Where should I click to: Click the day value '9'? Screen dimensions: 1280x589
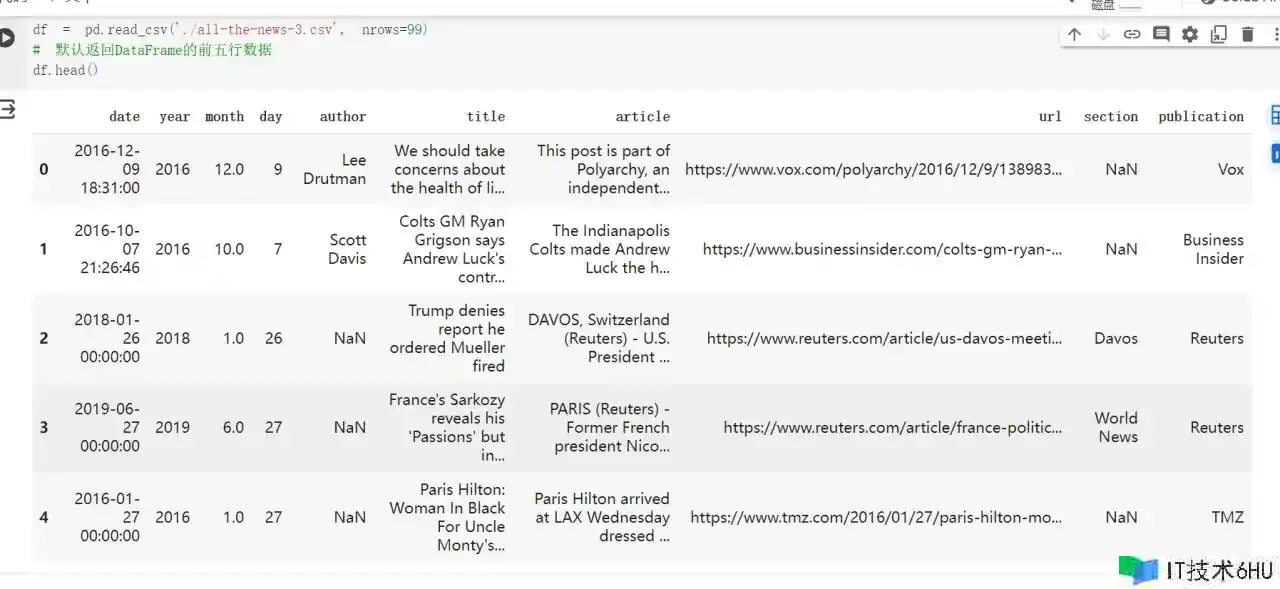pos(278,169)
